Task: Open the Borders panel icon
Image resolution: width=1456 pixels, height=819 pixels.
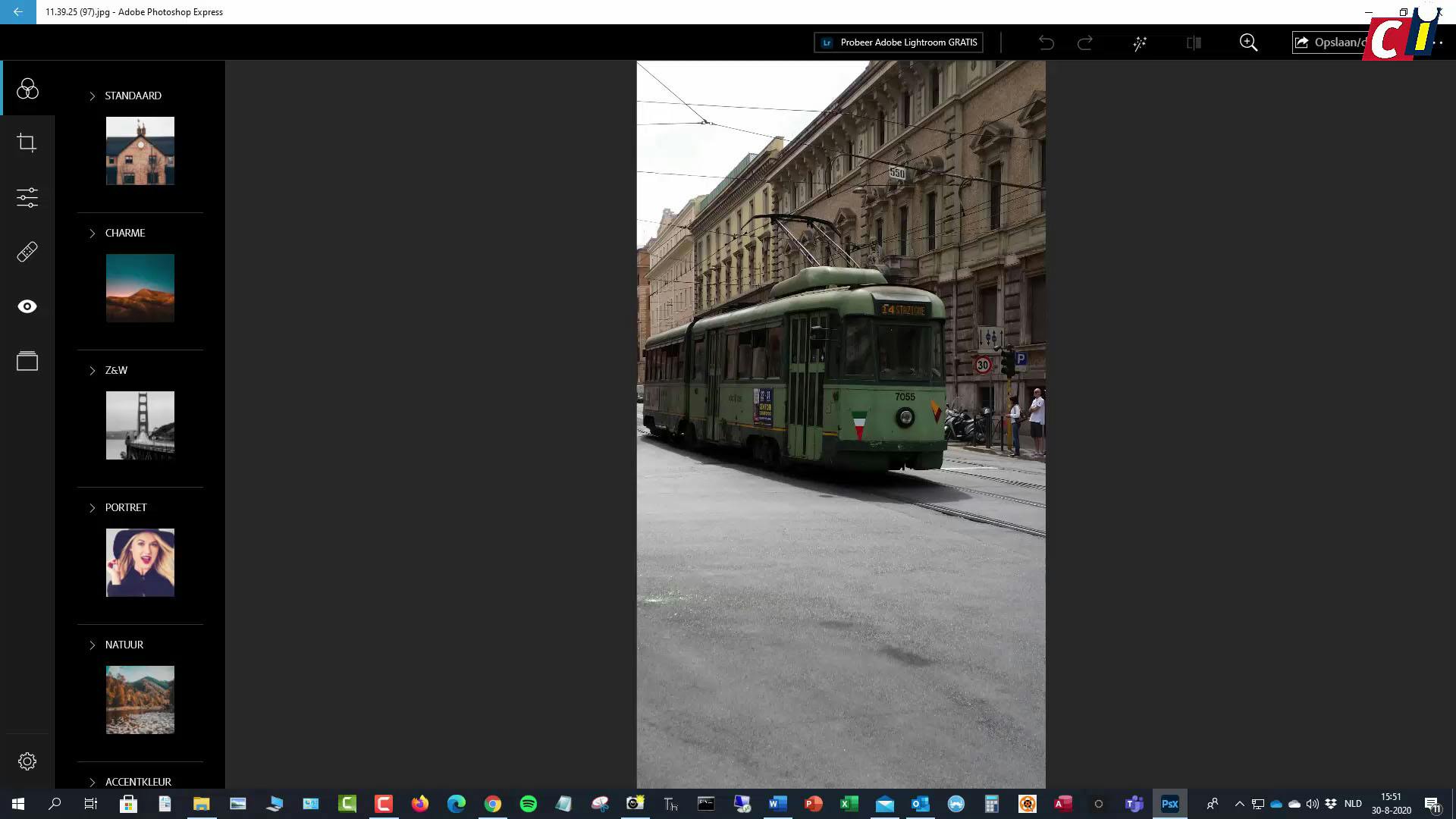Action: click(27, 361)
